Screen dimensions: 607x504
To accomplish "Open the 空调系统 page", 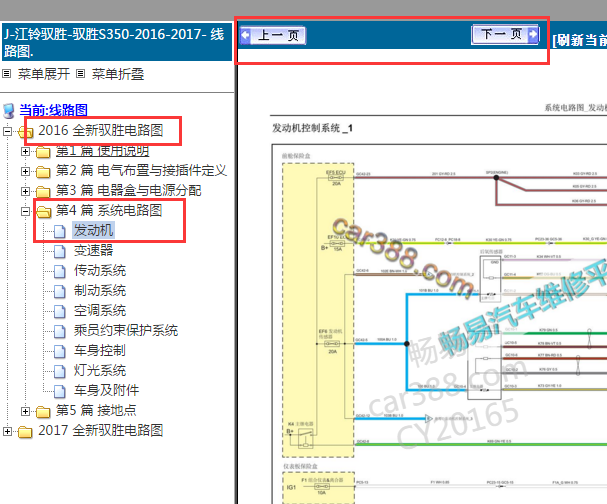I will [100, 310].
